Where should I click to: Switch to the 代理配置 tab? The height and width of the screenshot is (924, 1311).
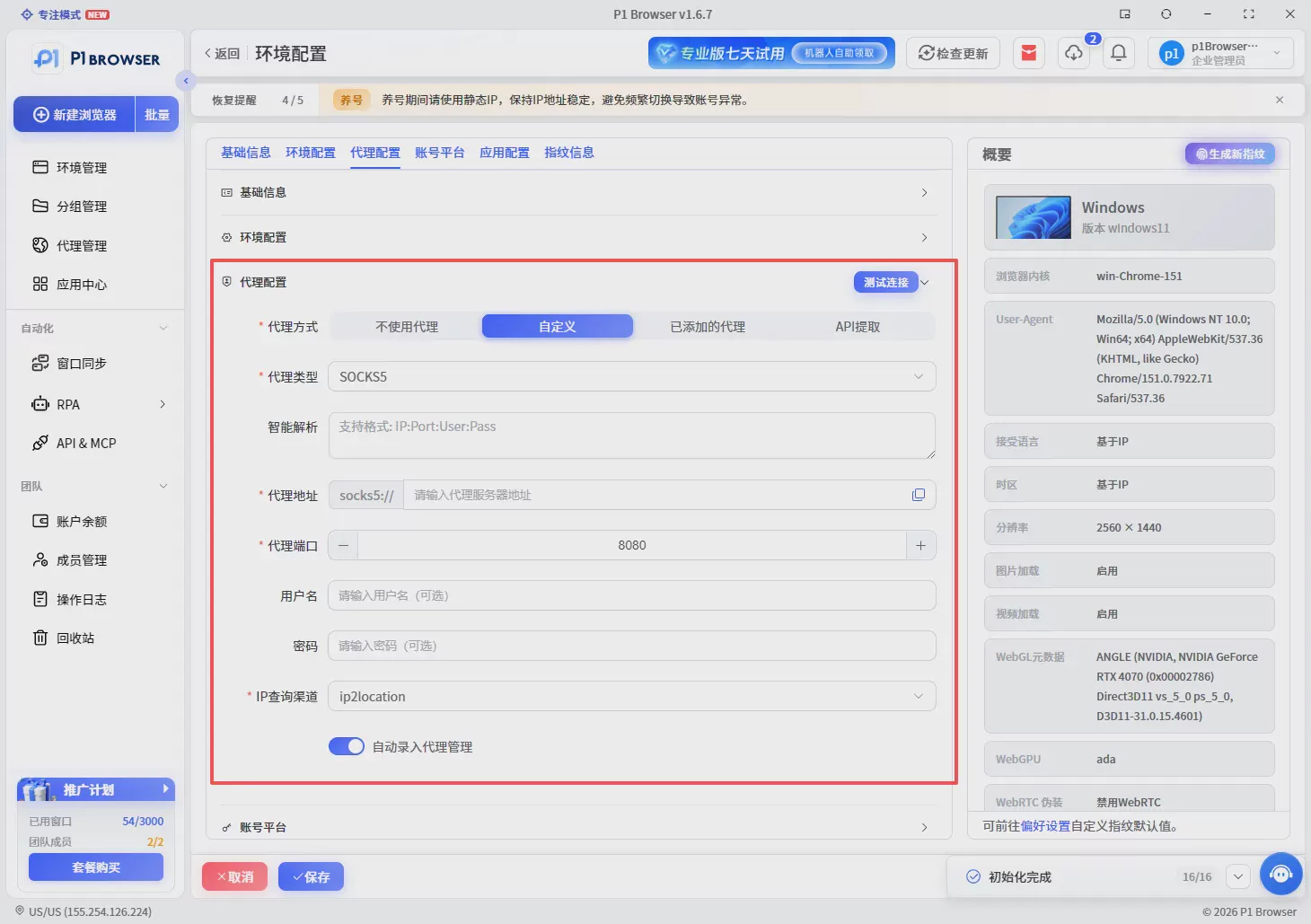(x=375, y=153)
